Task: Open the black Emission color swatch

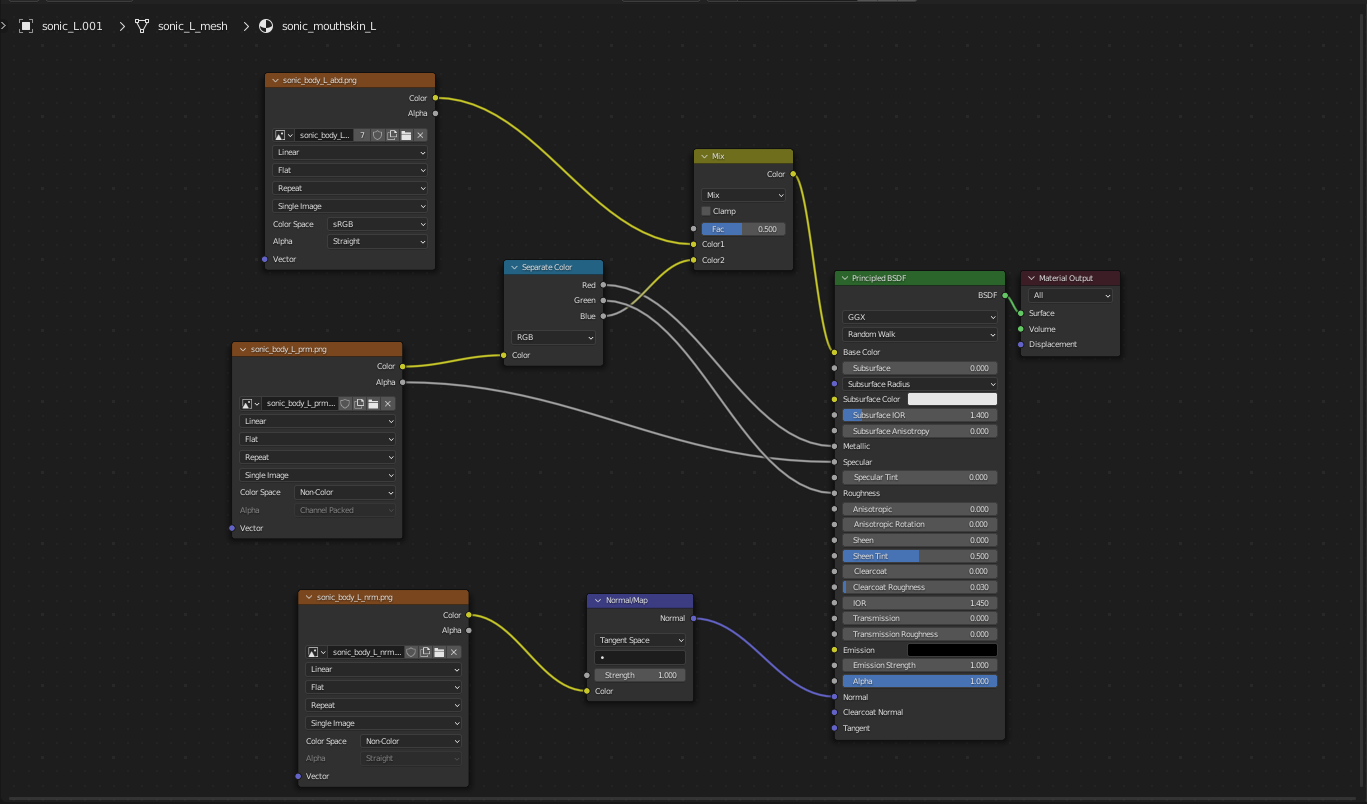Action: 952,650
